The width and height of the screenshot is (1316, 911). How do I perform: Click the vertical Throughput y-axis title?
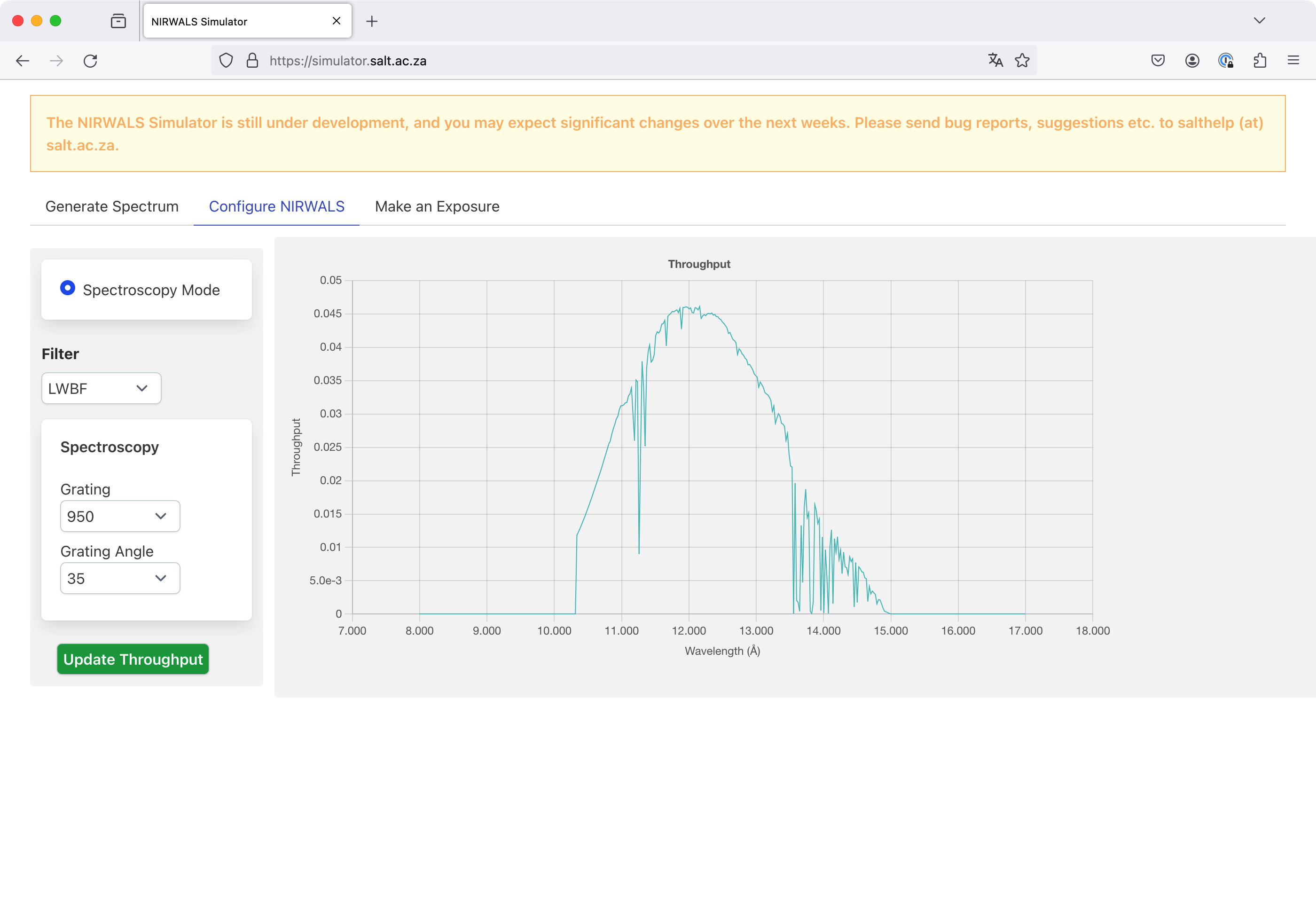296,447
